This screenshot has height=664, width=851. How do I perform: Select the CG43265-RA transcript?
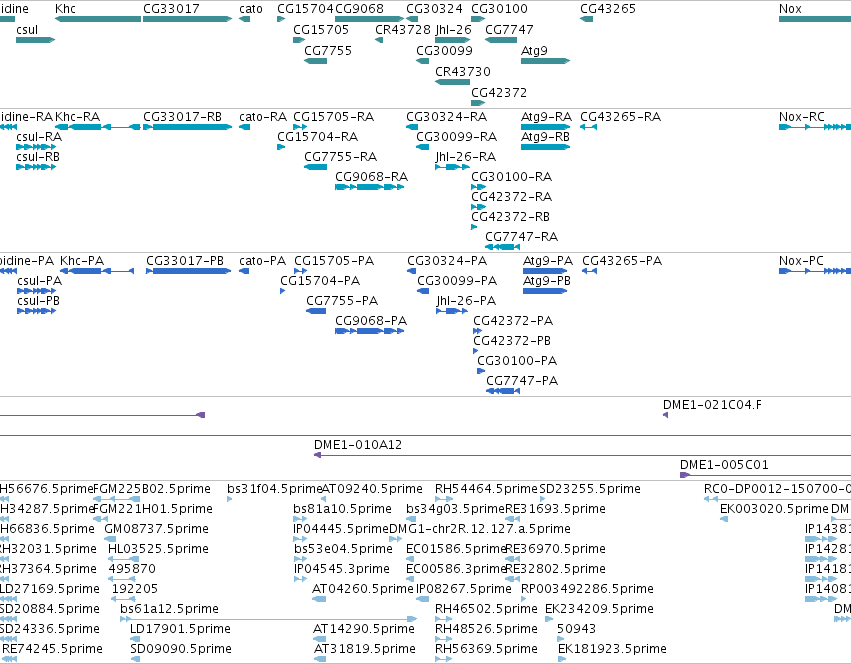(x=588, y=127)
